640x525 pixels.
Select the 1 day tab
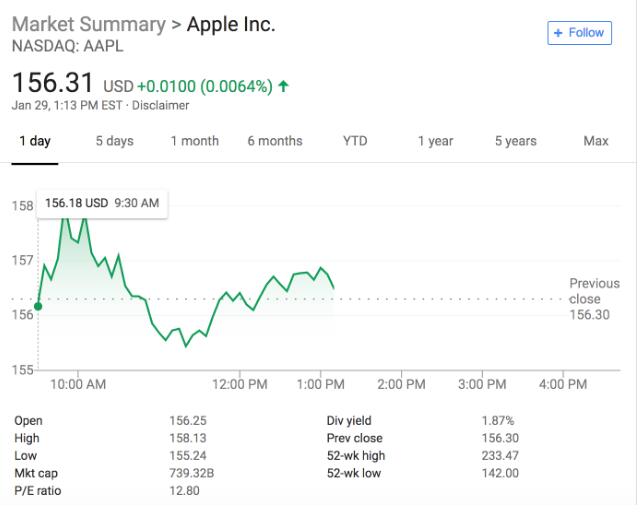click(34, 141)
